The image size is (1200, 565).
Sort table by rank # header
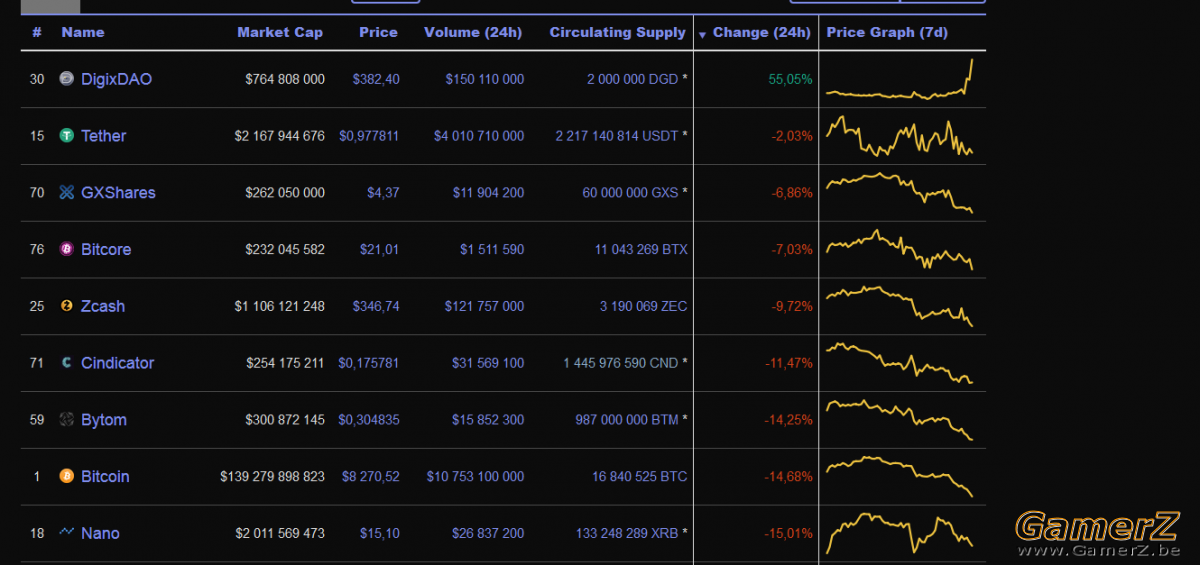pyautogui.click(x=37, y=32)
